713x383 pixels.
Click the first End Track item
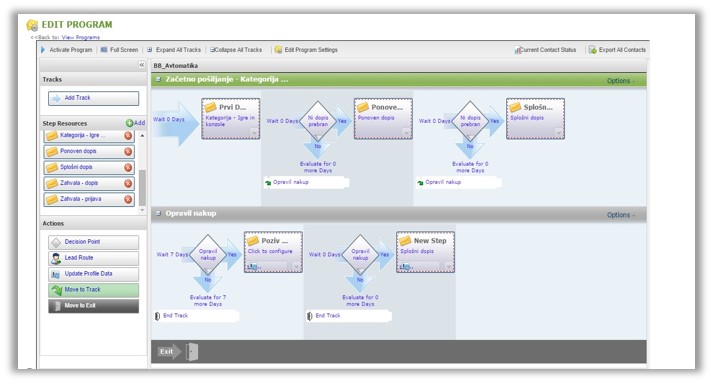[196, 316]
